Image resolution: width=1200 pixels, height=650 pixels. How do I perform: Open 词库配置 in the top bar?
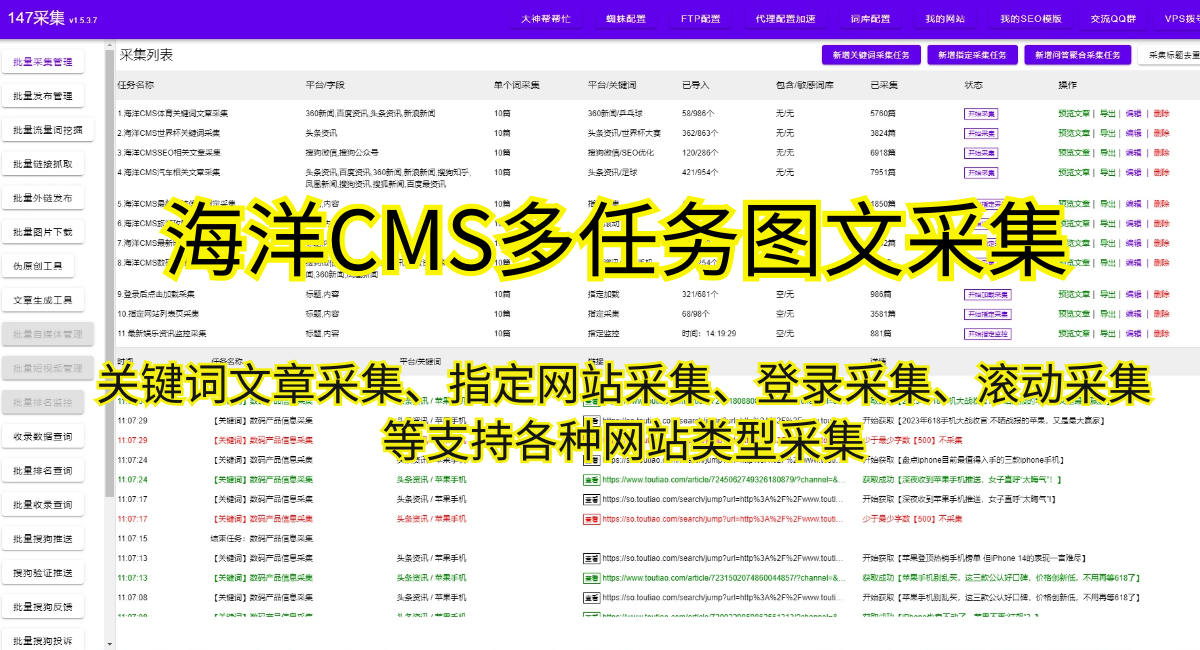tap(870, 18)
